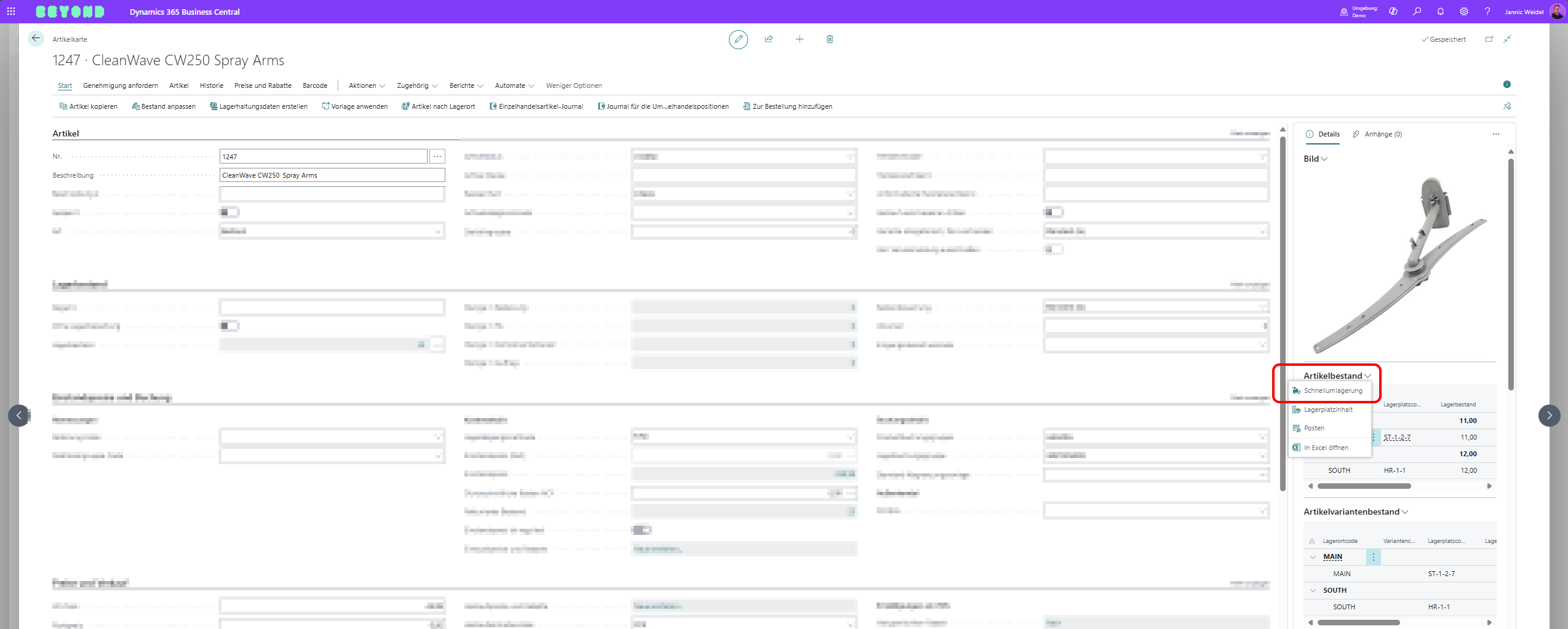Collapse the Artikelvariantenbestand section
1568x629 pixels.
click(1355, 512)
